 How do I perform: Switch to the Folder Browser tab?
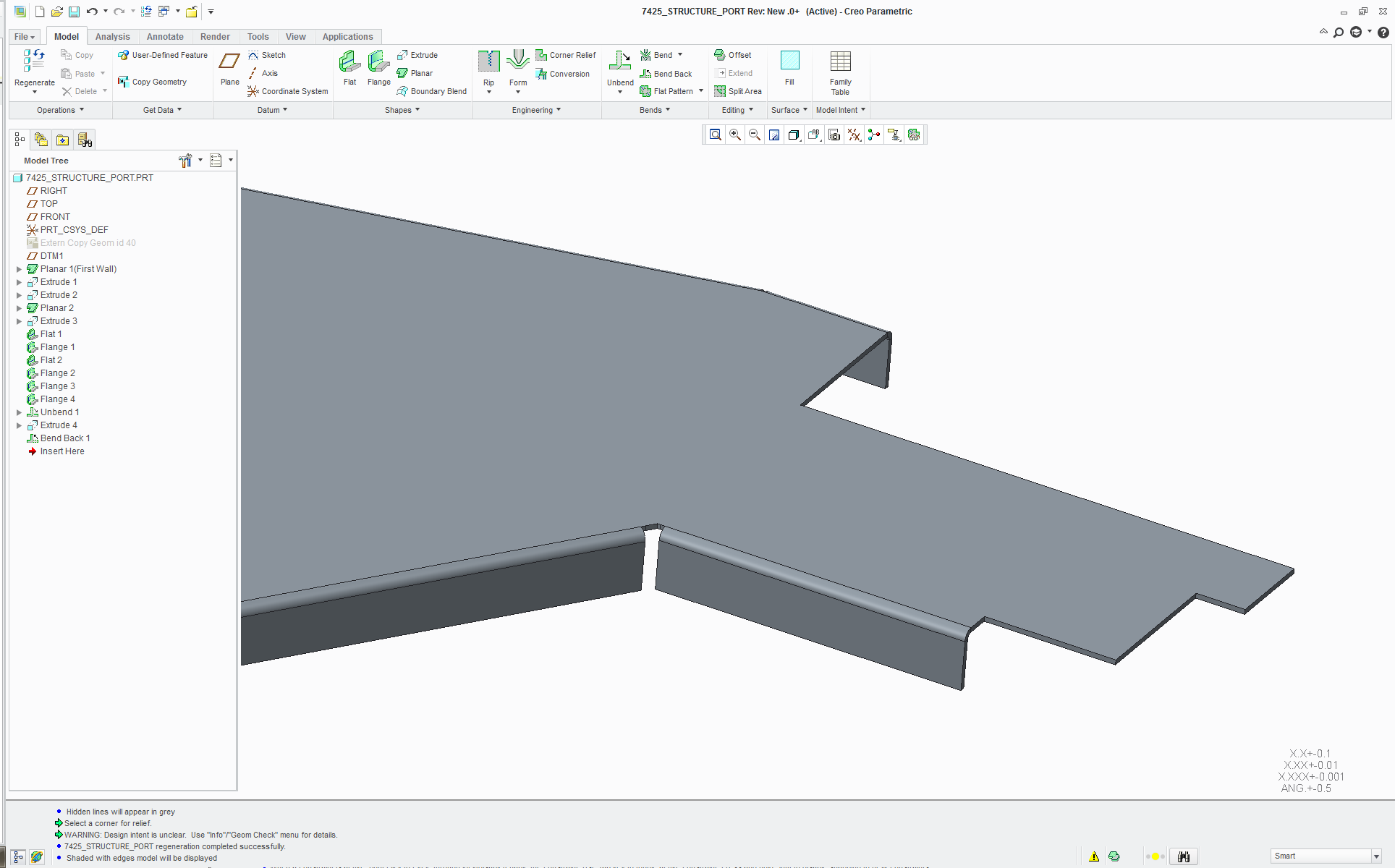(x=41, y=140)
